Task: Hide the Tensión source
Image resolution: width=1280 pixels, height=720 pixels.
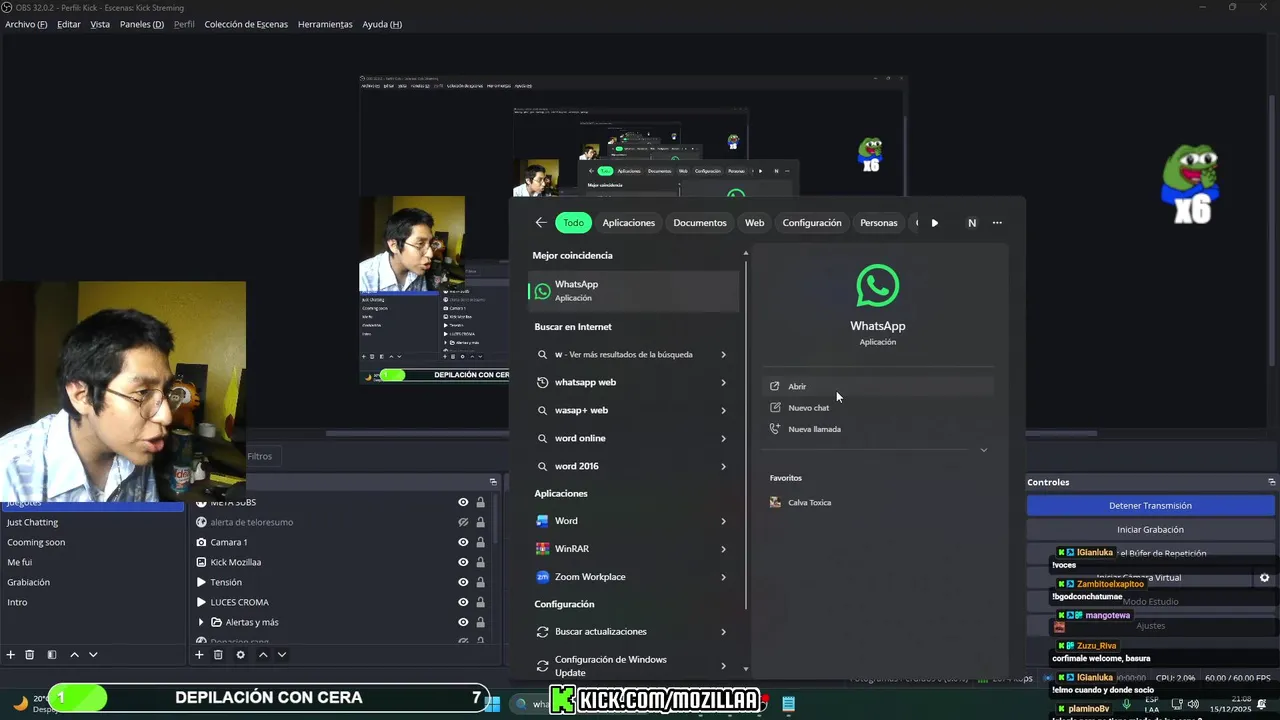Action: [463, 582]
